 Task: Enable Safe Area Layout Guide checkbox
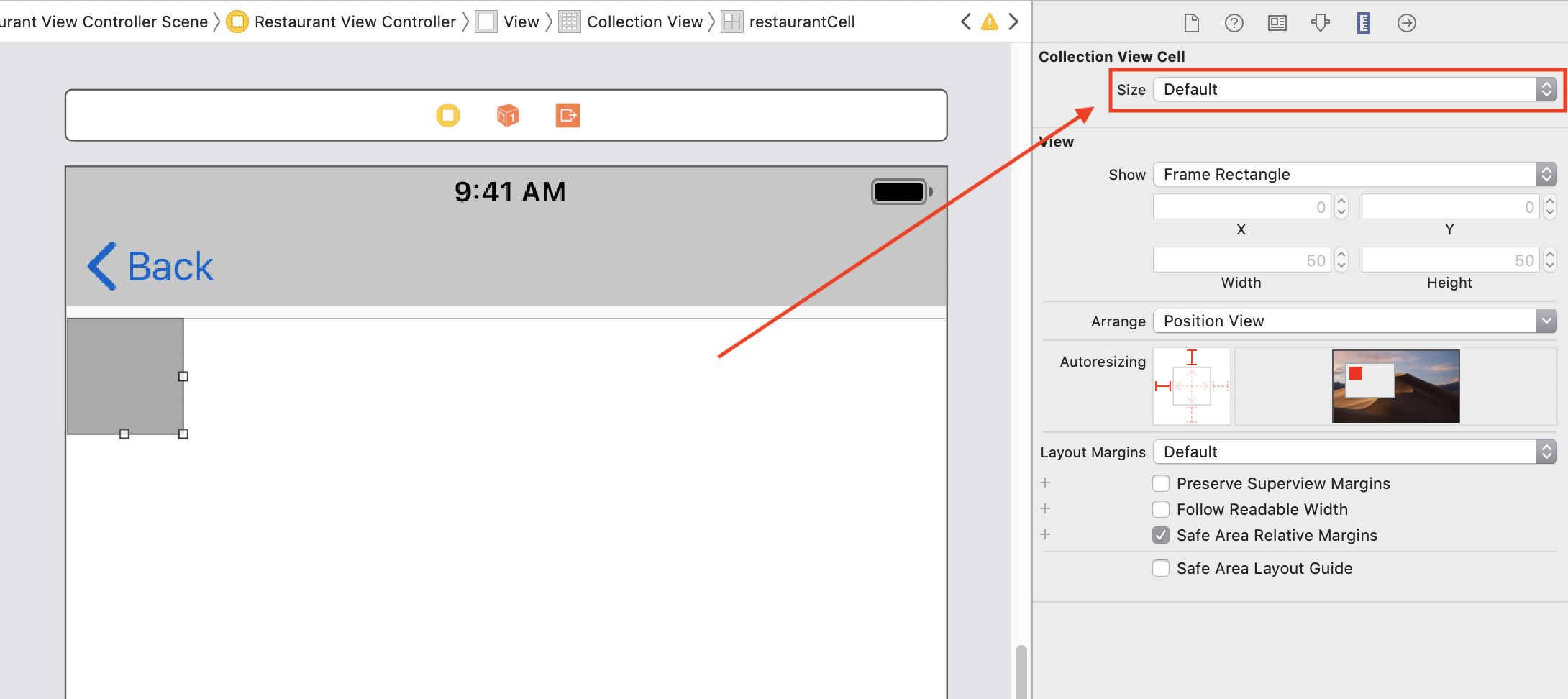click(1161, 568)
